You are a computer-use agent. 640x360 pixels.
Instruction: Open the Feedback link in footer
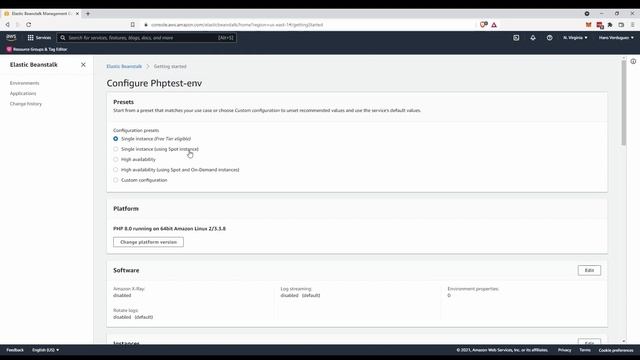[15, 350]
